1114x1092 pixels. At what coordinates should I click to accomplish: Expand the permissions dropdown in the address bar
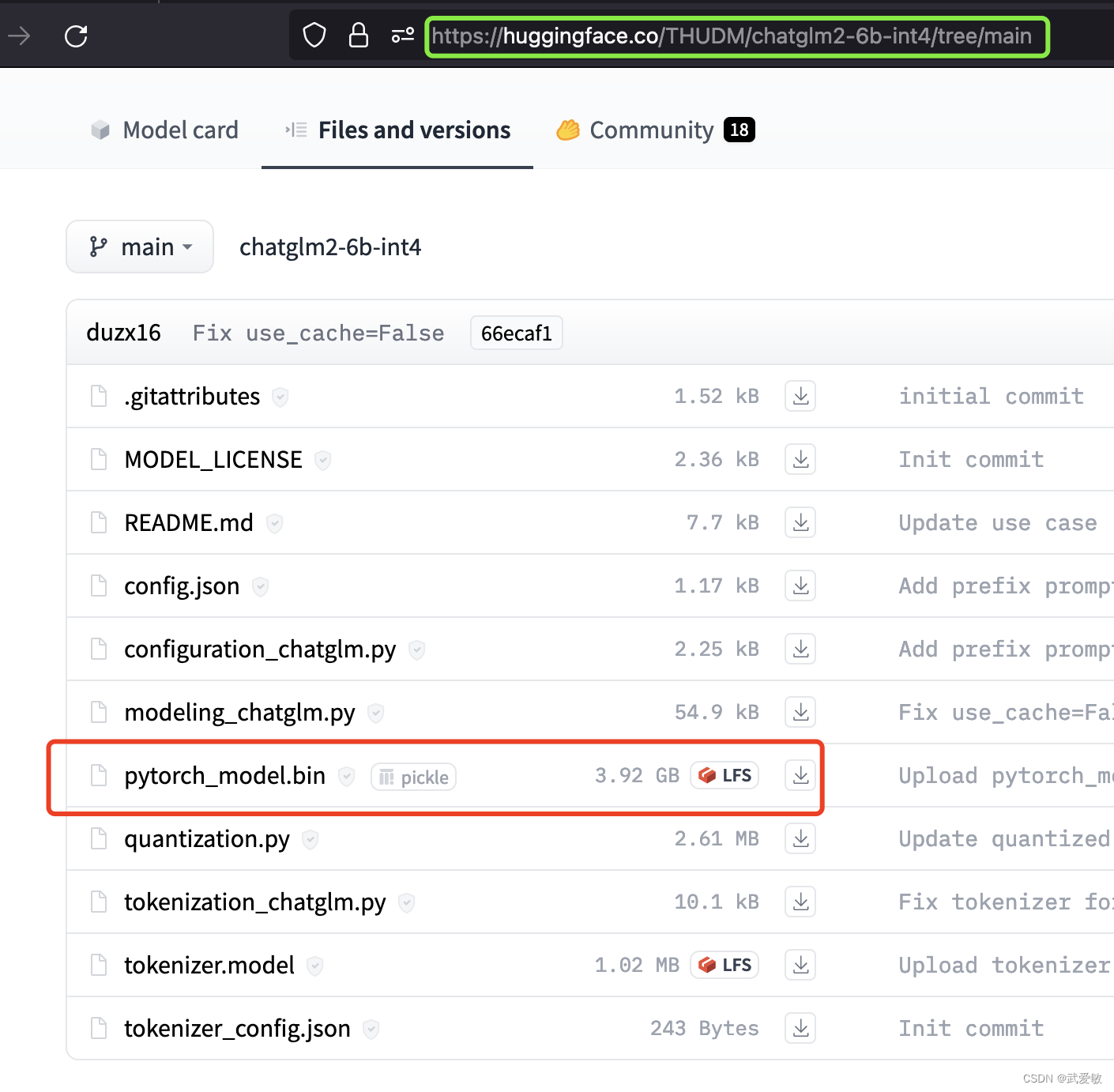coord(402,35)
